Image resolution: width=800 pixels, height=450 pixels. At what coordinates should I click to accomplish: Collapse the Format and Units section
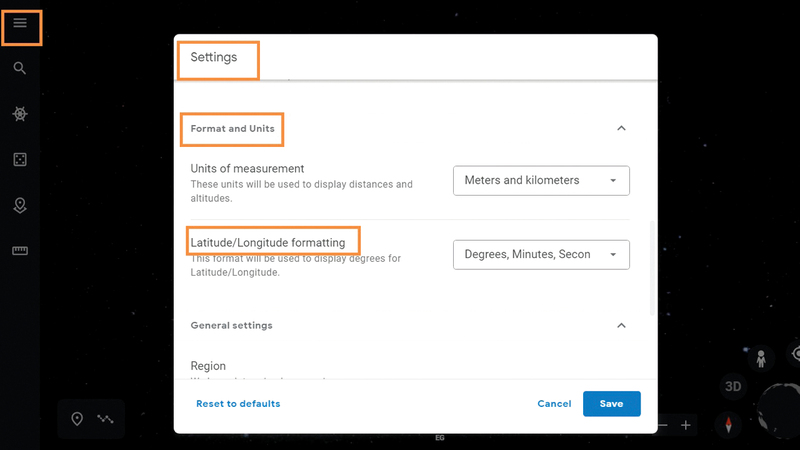click(621, 128)
